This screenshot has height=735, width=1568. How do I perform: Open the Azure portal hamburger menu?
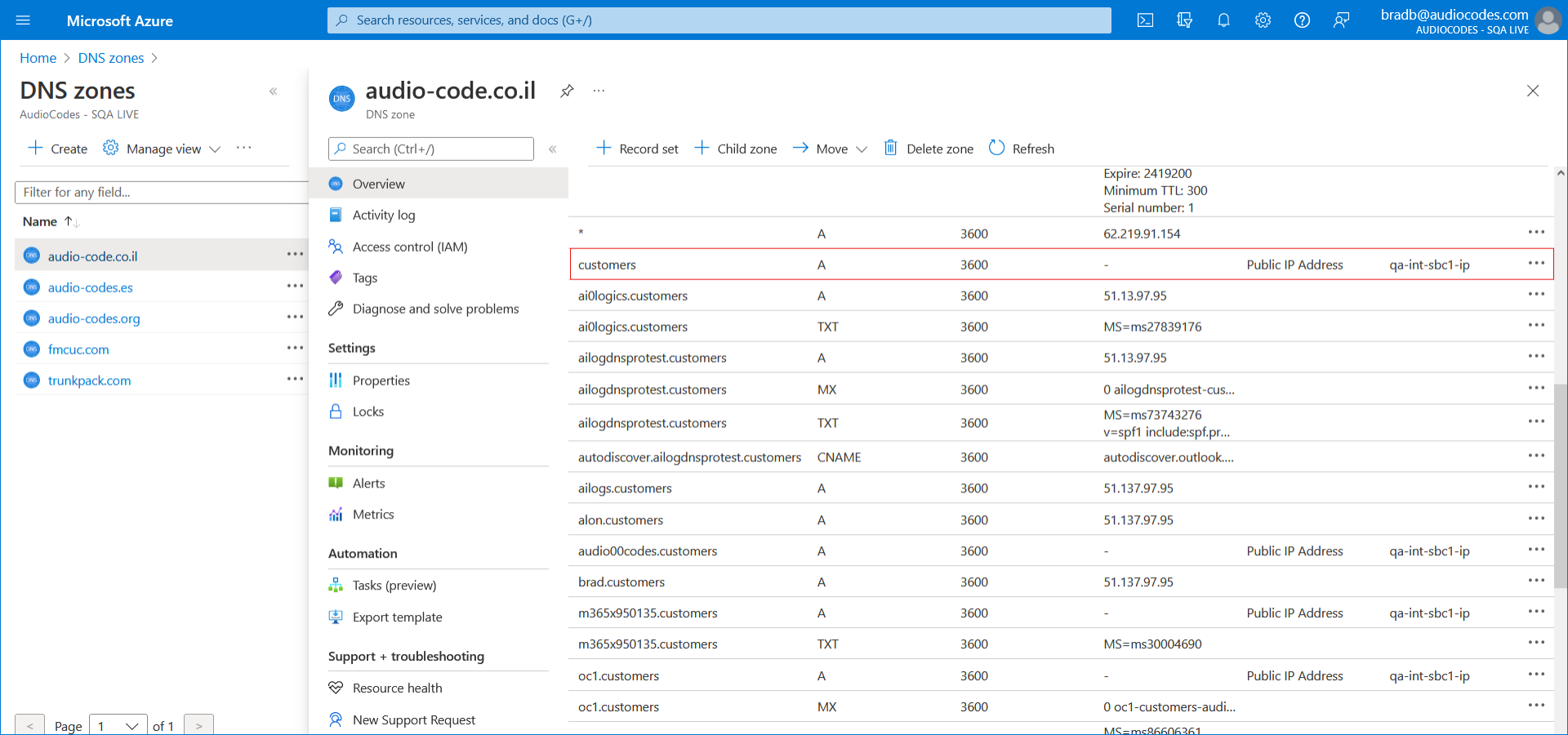[x=23, y=20]
